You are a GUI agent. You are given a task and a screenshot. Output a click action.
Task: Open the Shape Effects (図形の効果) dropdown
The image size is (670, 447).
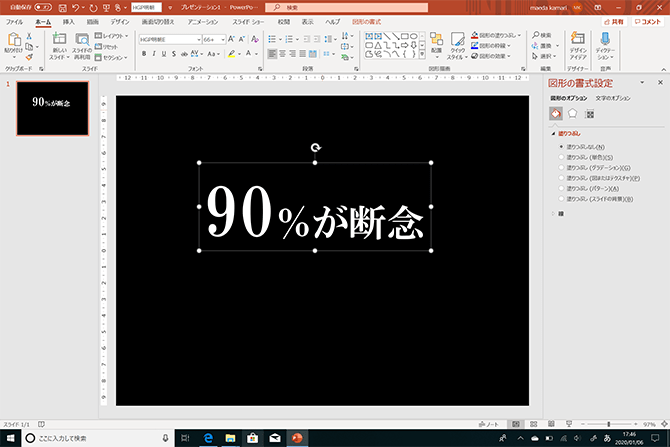point(491,56)
